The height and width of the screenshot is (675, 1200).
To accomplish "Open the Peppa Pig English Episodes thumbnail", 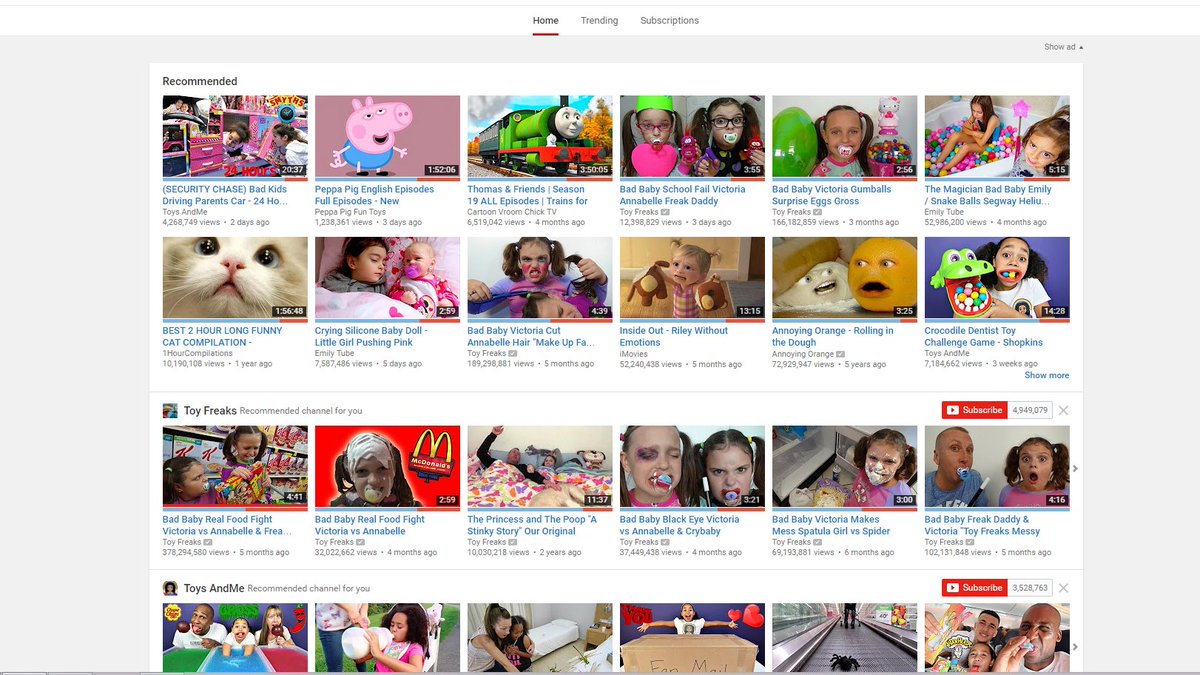I will (387, 137).
